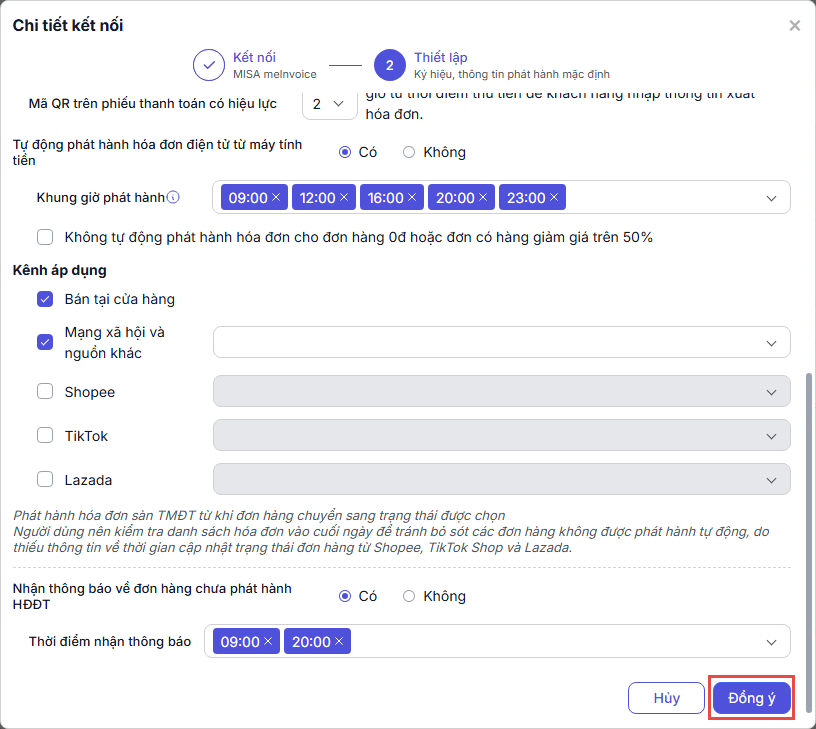The width and height of the screenshot is (816, 729).
Task: Remove the 09:00 issuing time tag
Action: click(x=275, y=198)
